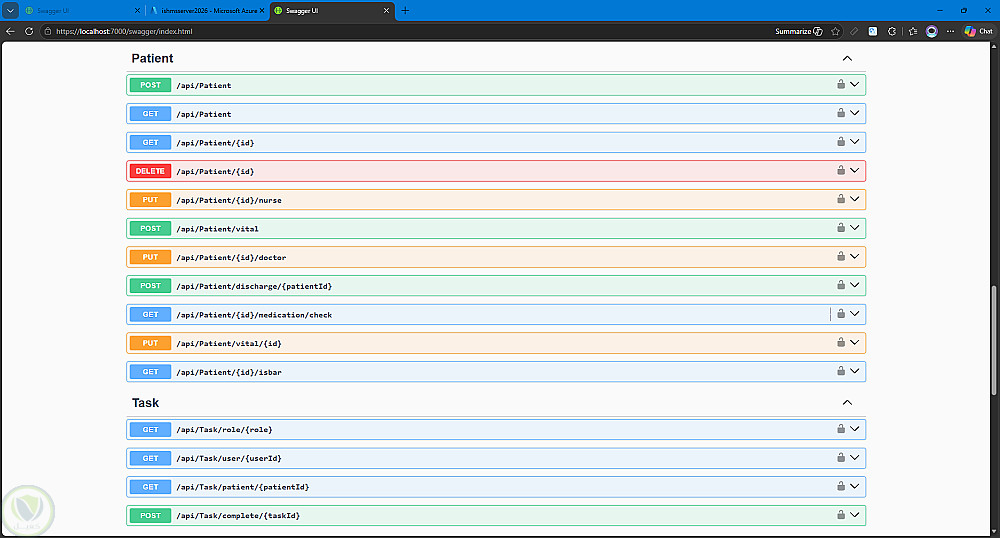1000x538 pixels.
Task: Click the authorization lock on DELETE /api/Patient/{id}
Action: pyautogui.click(x=841, y=170)
